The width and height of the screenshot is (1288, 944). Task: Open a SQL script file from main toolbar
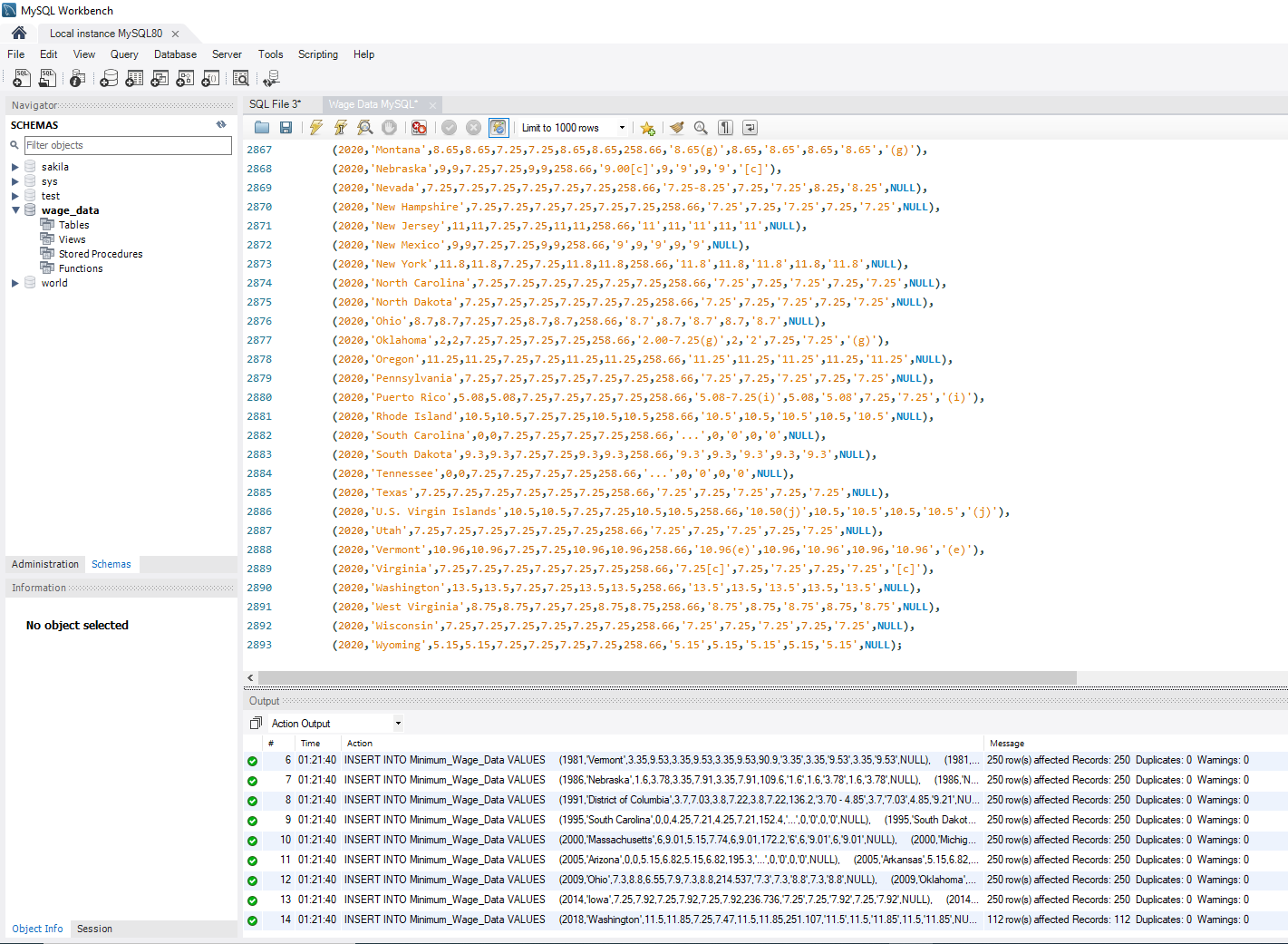click(x=47, y=79)
